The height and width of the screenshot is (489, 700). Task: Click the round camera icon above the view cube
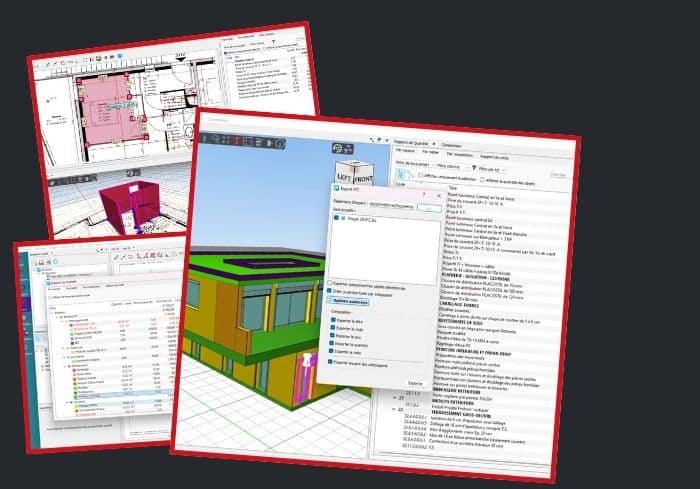pos(338,148)
